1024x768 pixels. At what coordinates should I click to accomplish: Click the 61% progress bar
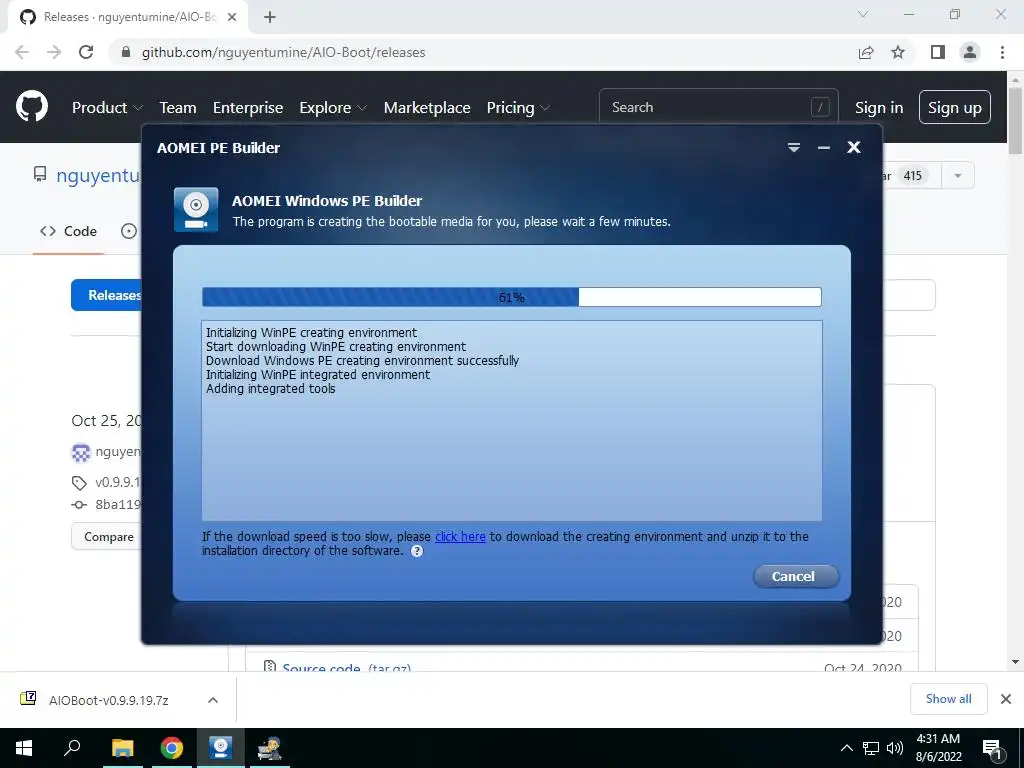pos(511,297)
